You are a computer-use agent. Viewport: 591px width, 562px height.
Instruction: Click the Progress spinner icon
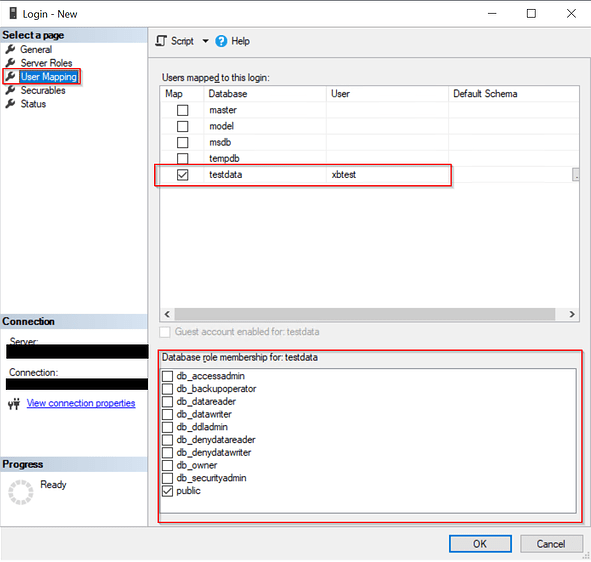click(21, 492)
